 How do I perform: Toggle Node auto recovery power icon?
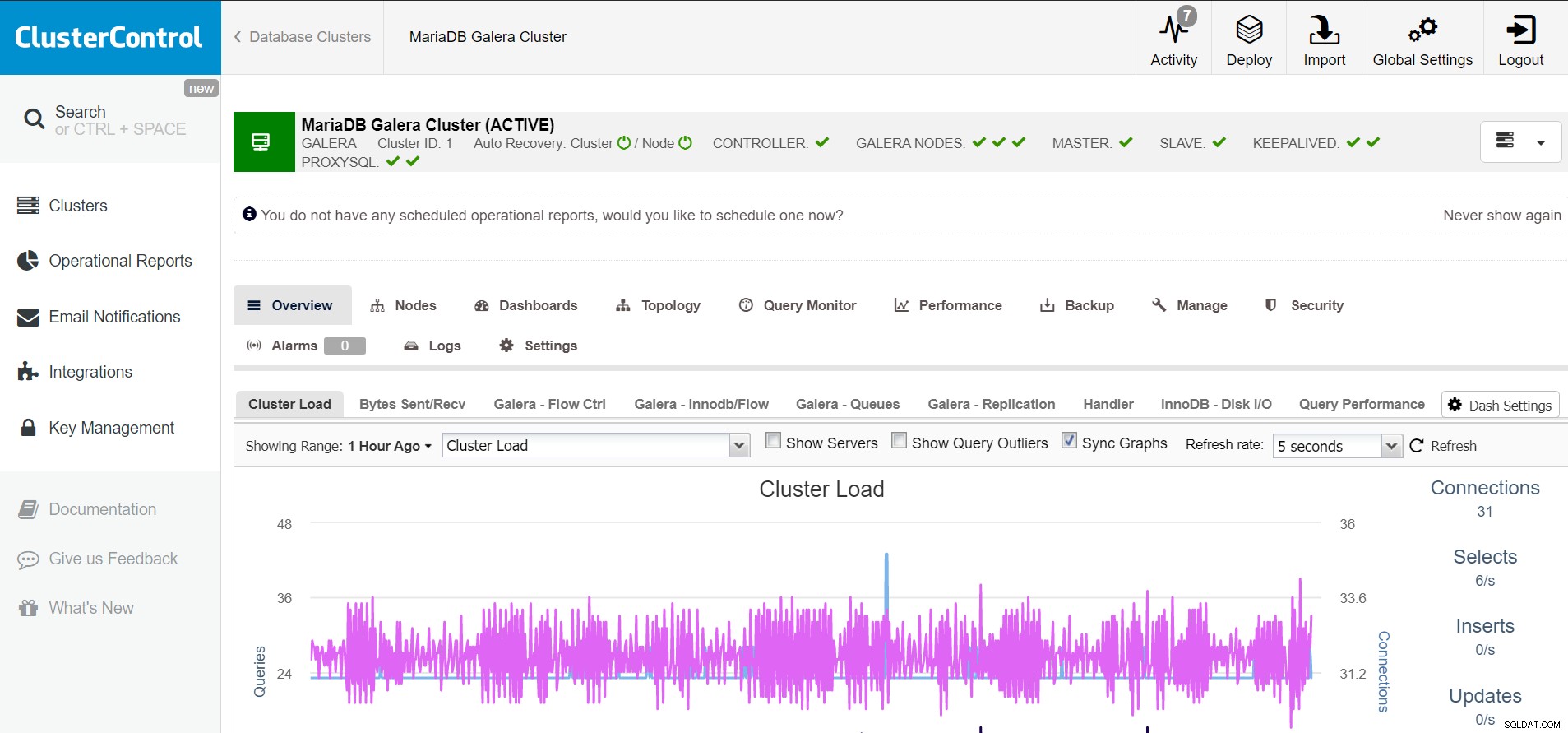685,143
